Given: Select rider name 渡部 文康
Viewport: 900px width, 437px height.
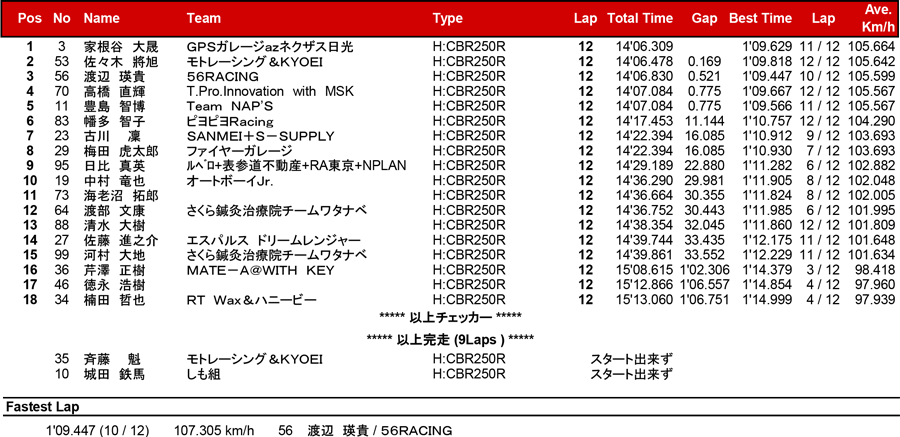Looking at the screenshot, I should 114,211.
